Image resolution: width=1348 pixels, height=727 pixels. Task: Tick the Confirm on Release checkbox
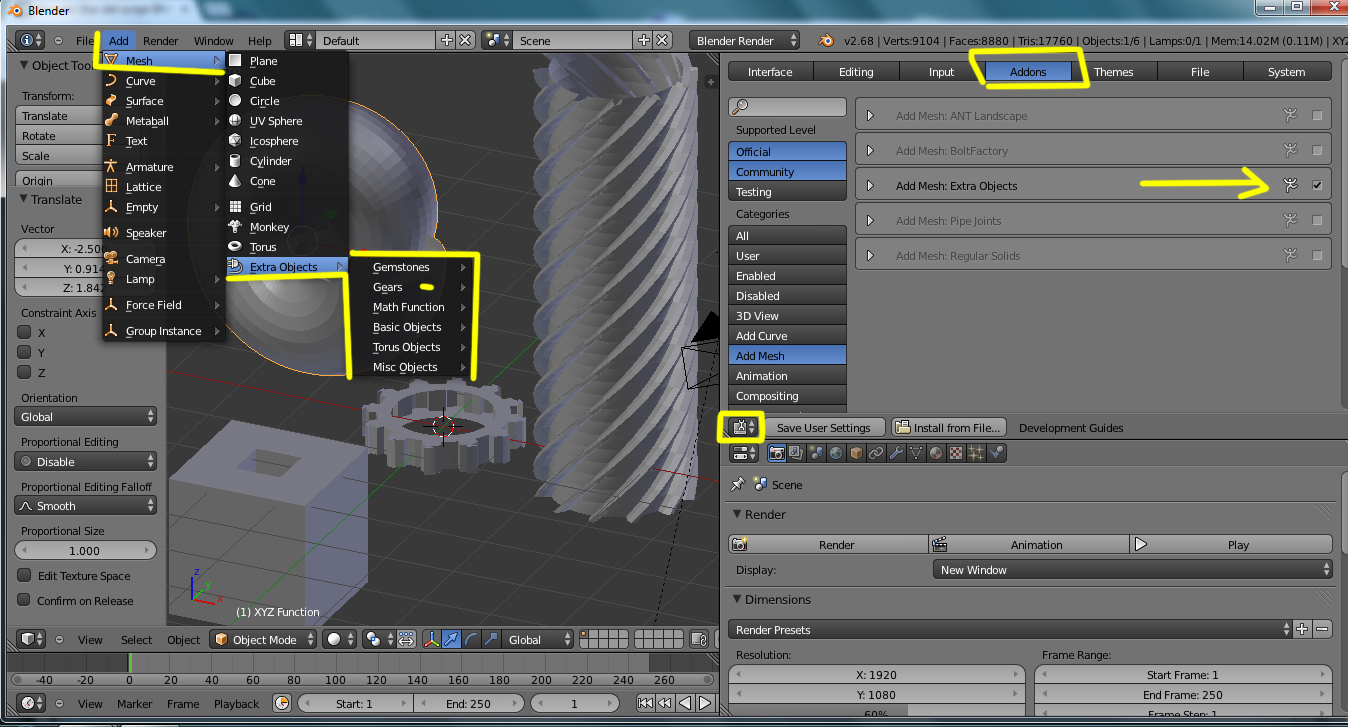pyautogui.click(x=25, y=601)
